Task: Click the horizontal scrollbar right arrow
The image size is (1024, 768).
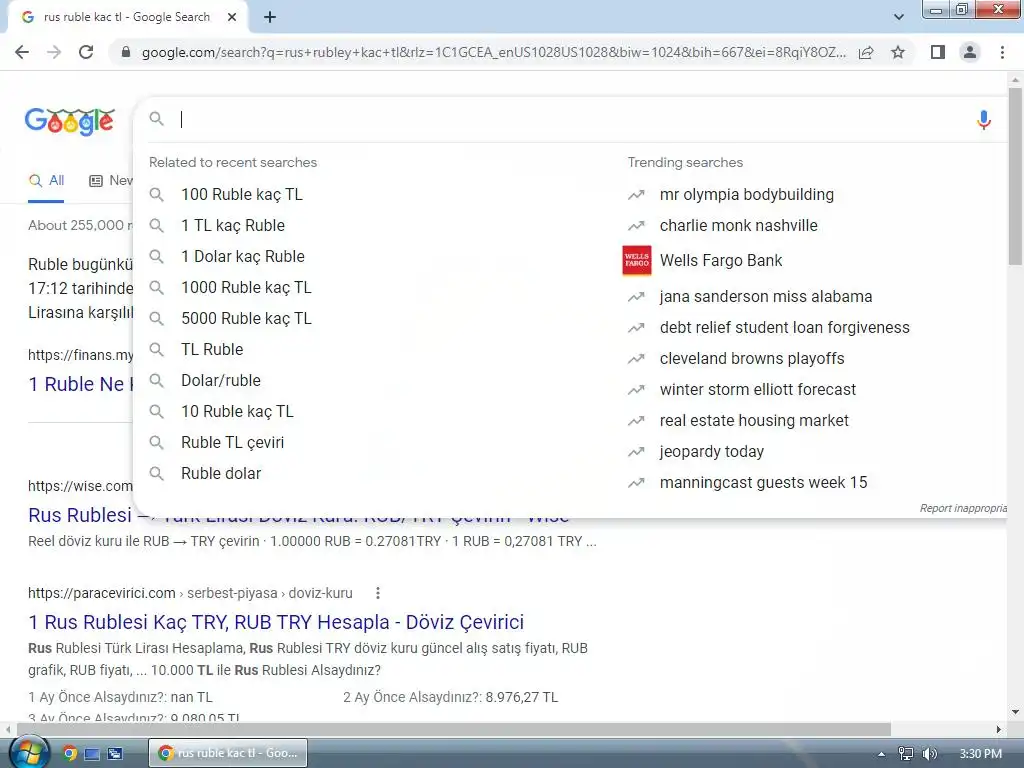Action: click(999, 729)
